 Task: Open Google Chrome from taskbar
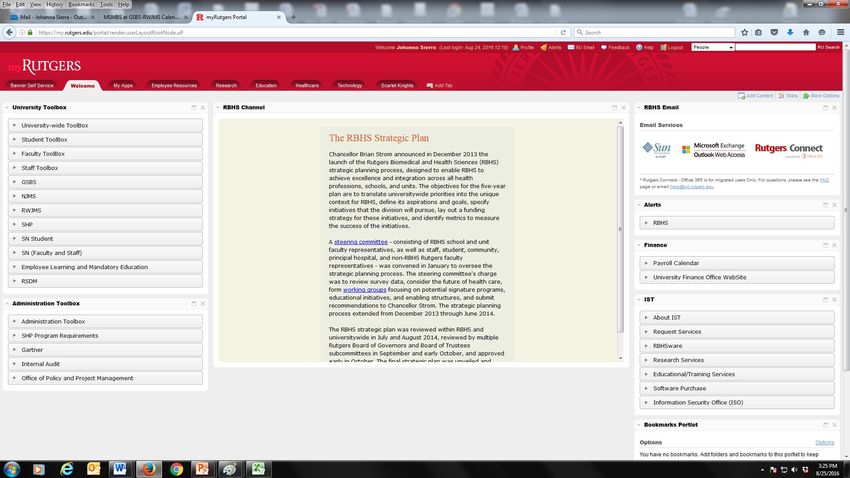click(x=176, y=469)
